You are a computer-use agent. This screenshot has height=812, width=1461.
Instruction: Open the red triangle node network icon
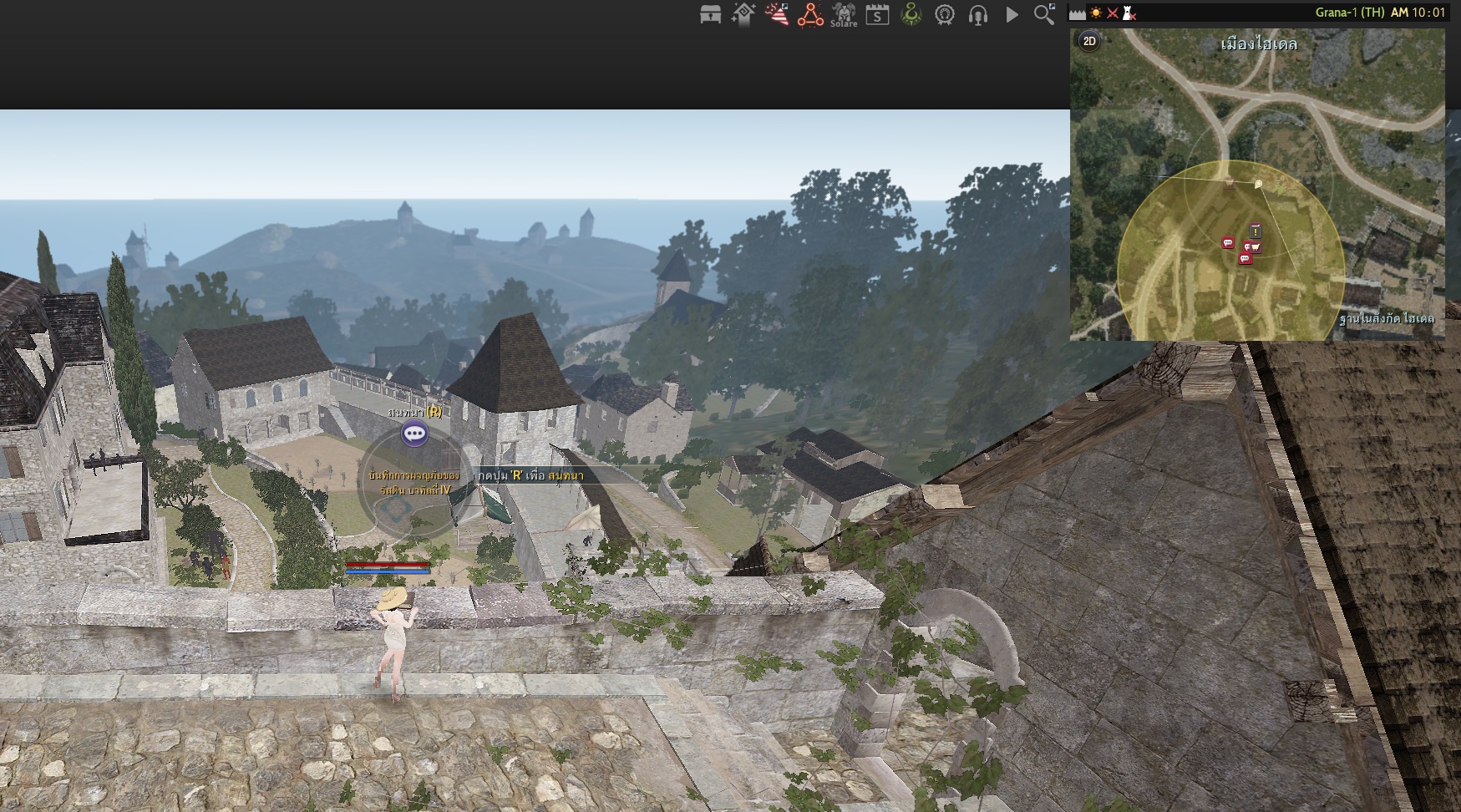click(x=809, y=15)
